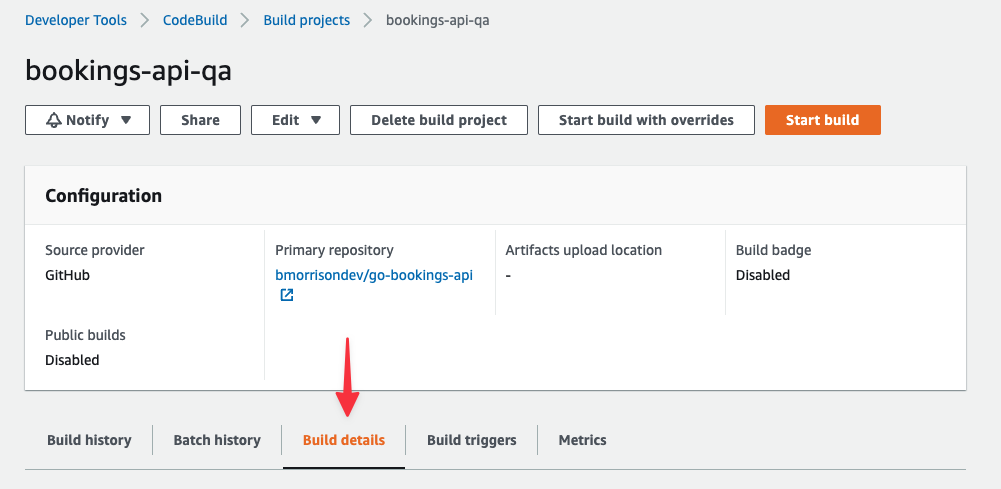
Task: Click the GitHub source provider value
Action: pos(68,275)
